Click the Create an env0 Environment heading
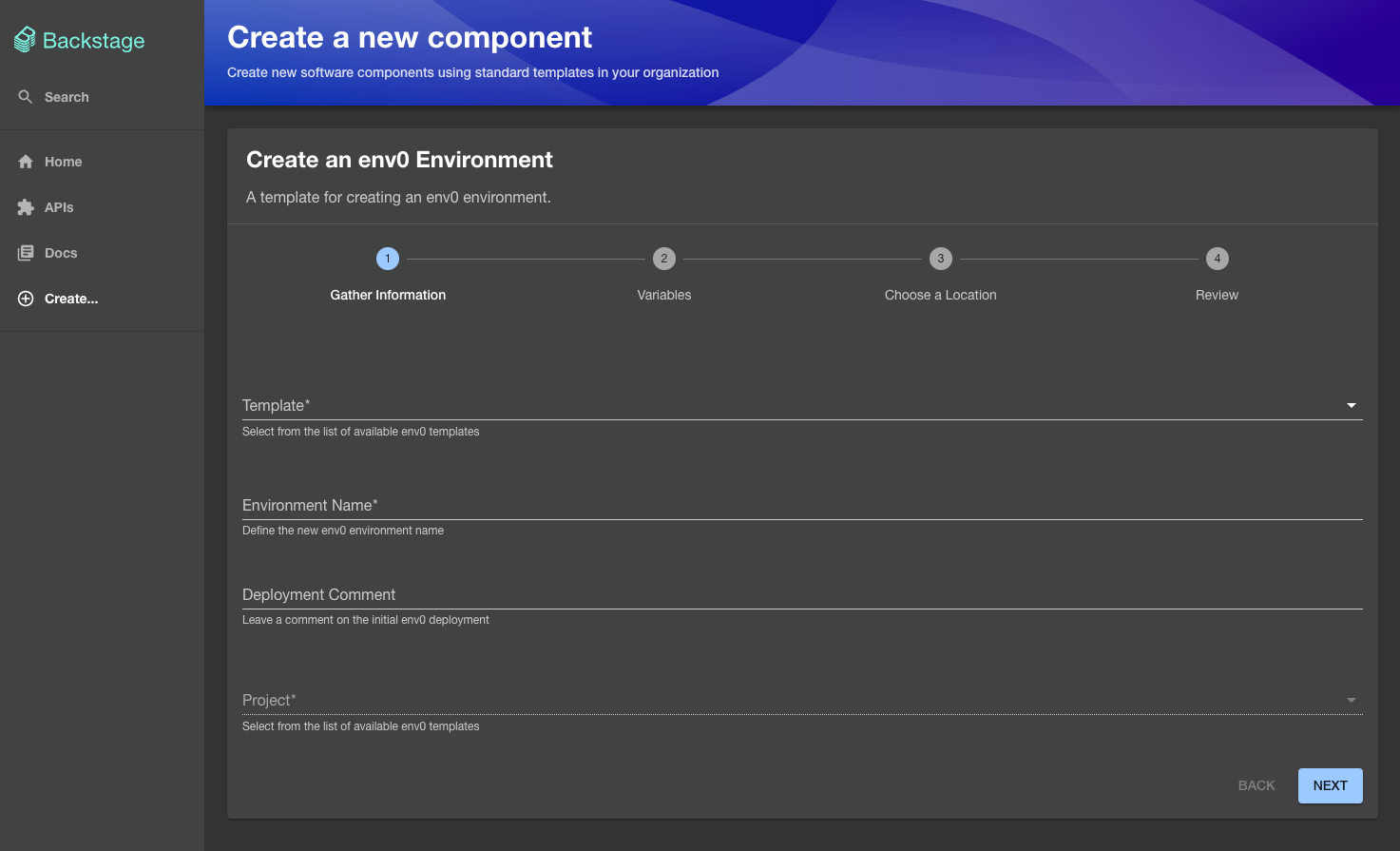Viewport: 1400px width, 851px height. click(x=399, y=160)
